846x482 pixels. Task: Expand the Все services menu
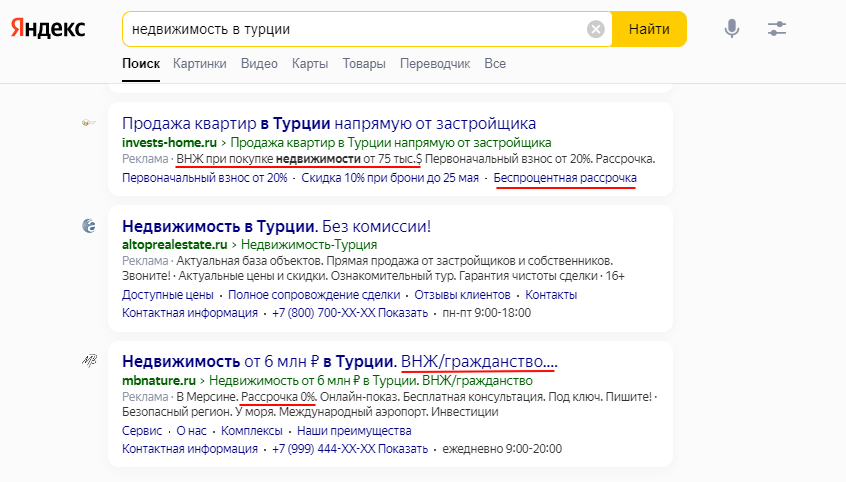[495, 64]
